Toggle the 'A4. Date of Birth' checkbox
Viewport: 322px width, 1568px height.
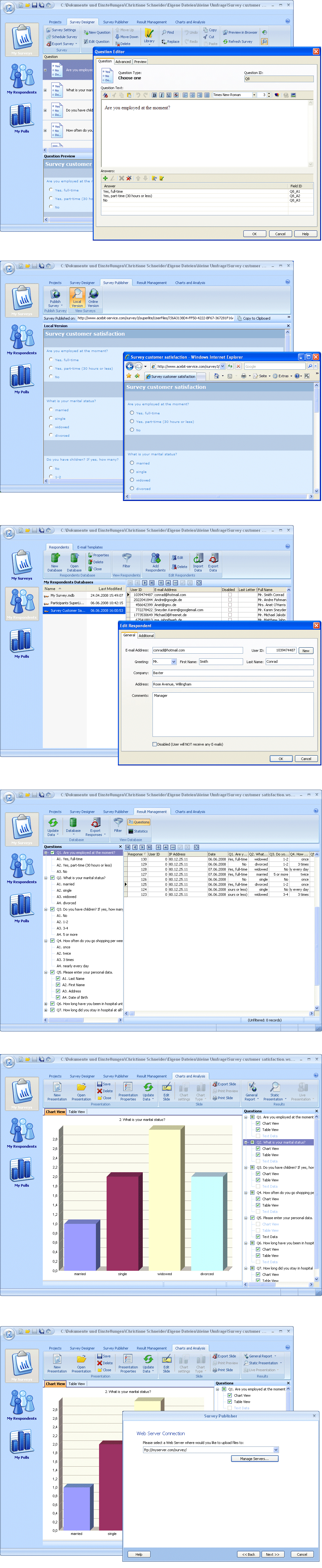tap(59, 997)
